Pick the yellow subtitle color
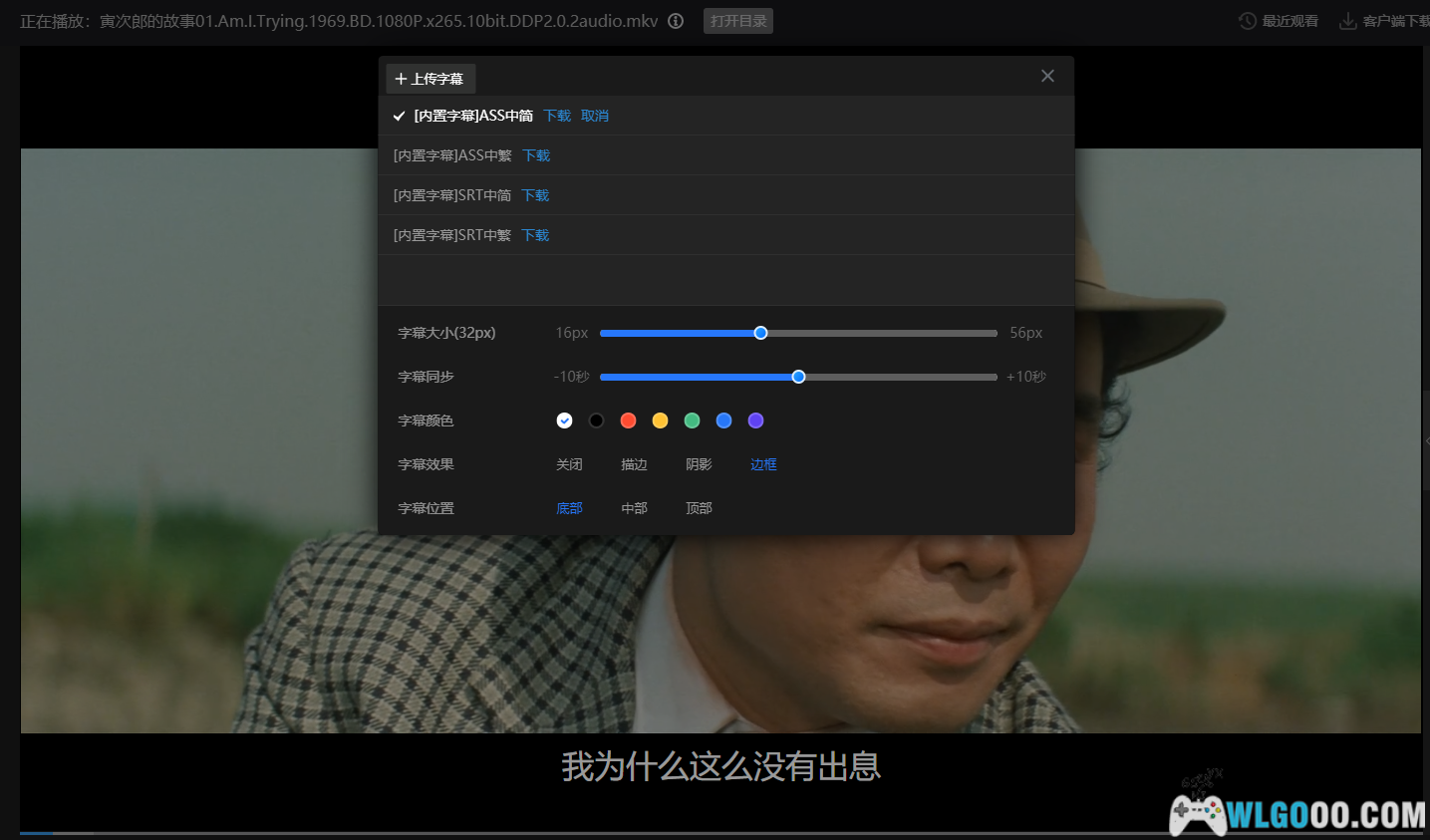The height and width of the screenshot is (840, 1430). click(660, 420)
